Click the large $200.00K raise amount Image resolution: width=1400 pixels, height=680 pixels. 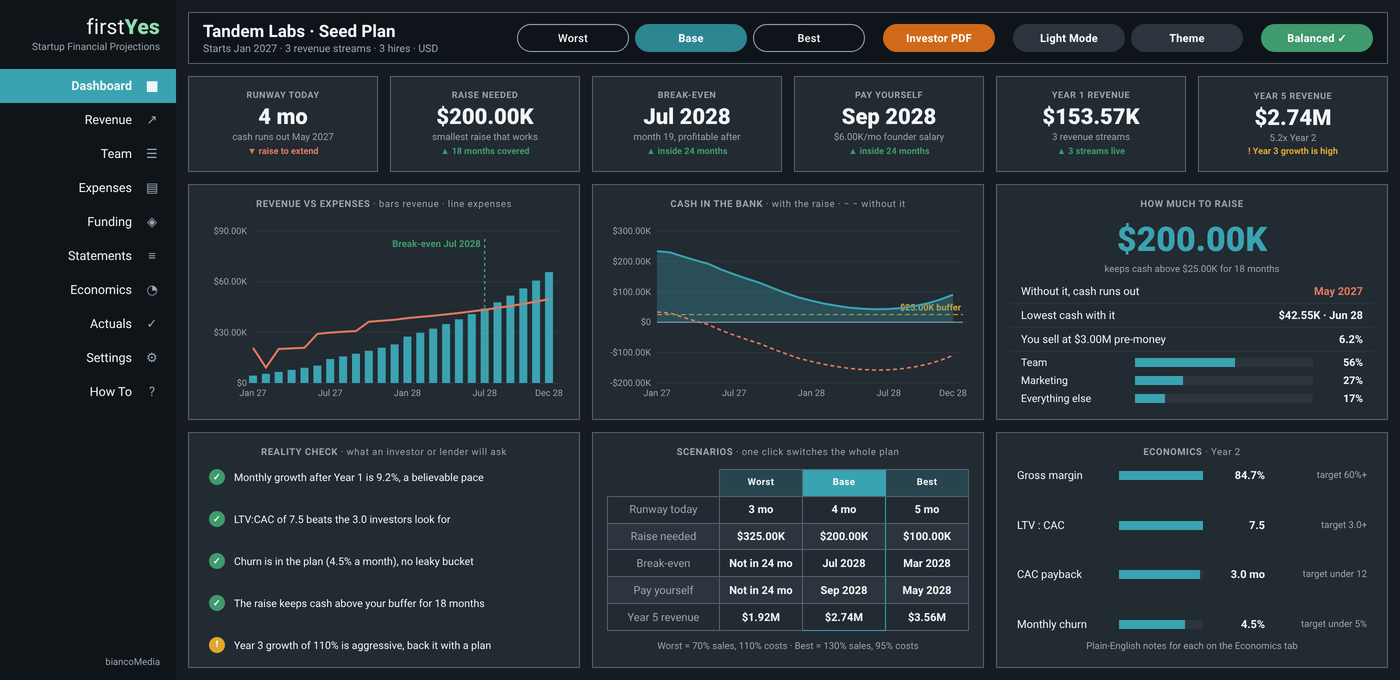pyautogui.click(x=1192, y=240)
